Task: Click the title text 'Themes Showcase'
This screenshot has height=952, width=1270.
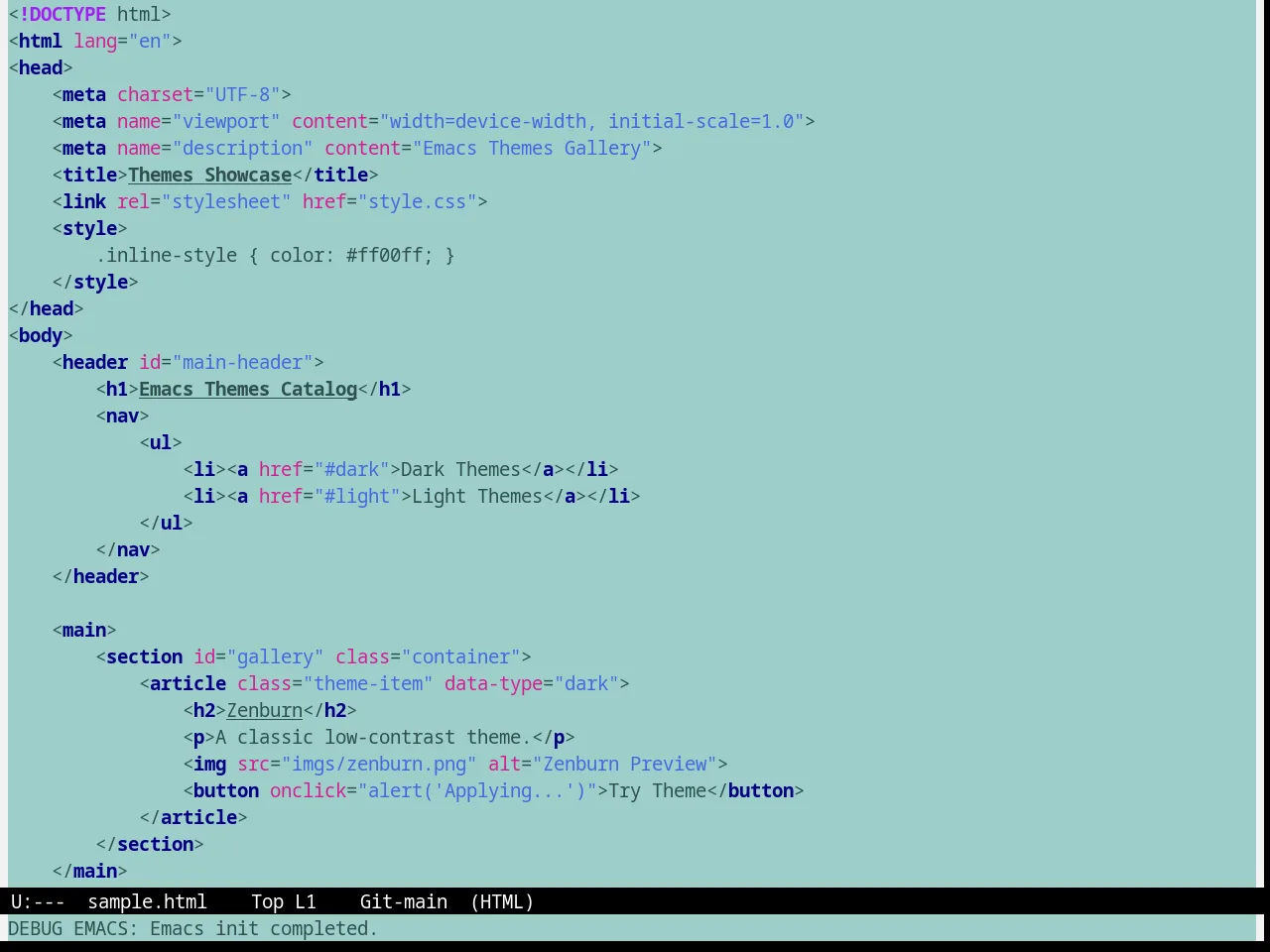Action: tap(209, 175)
